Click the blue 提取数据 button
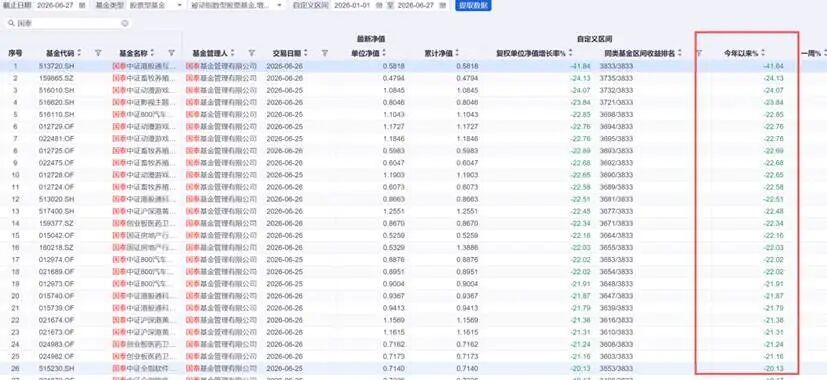 [473, 5]
